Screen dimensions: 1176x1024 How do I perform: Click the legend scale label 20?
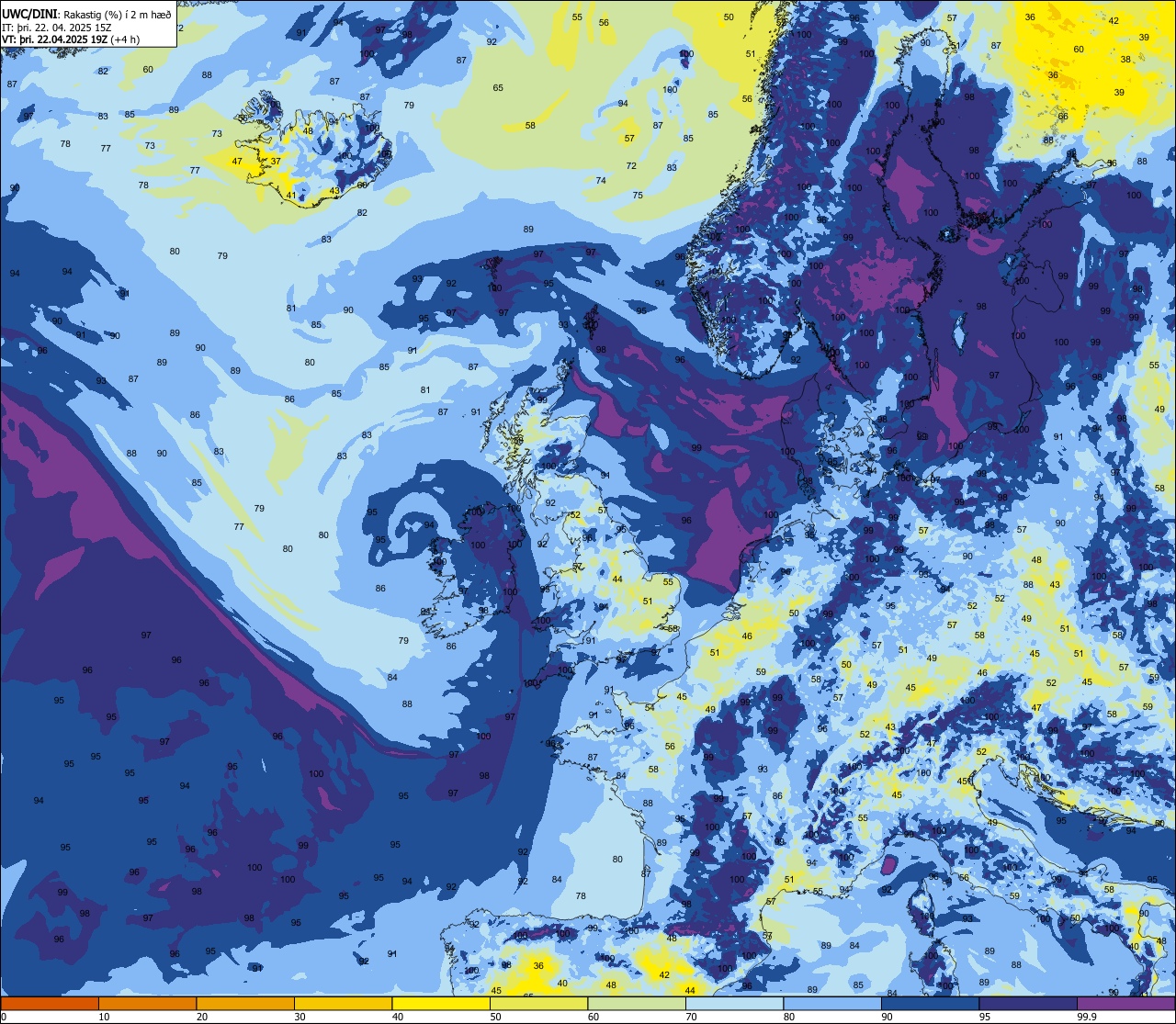click(x=202, y=1017)
